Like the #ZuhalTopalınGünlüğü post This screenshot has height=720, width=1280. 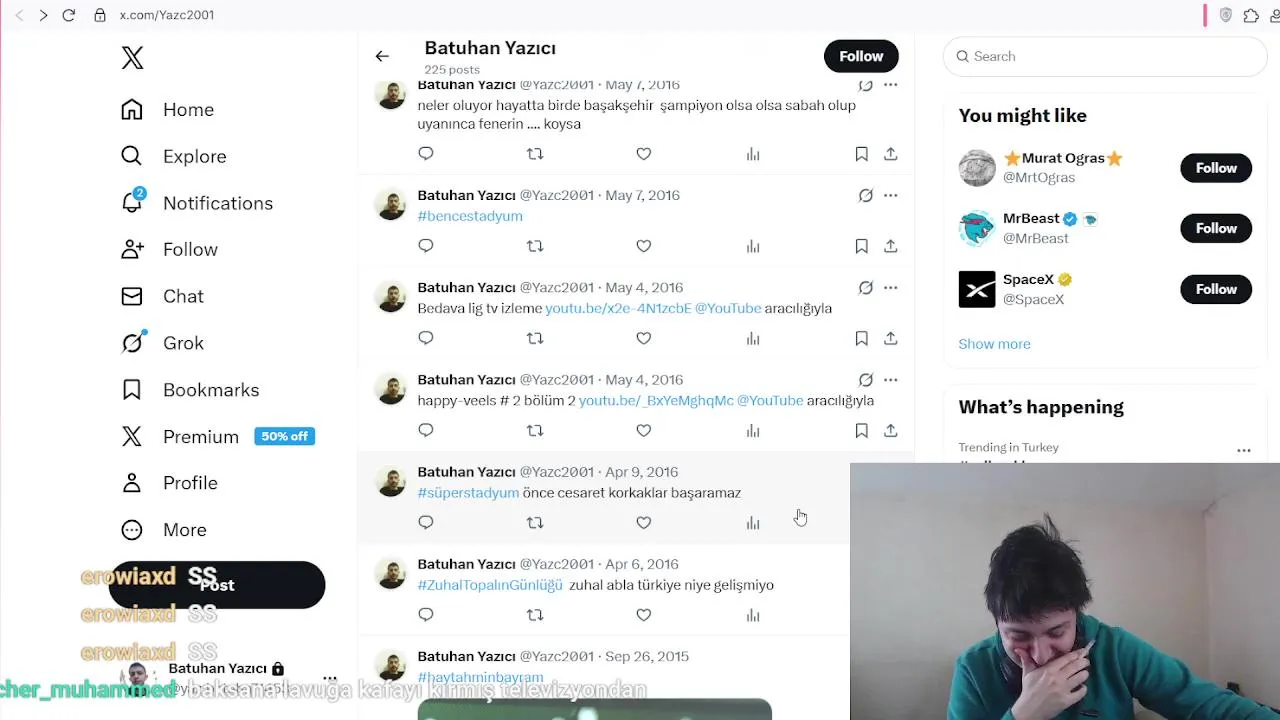point(644,615)
